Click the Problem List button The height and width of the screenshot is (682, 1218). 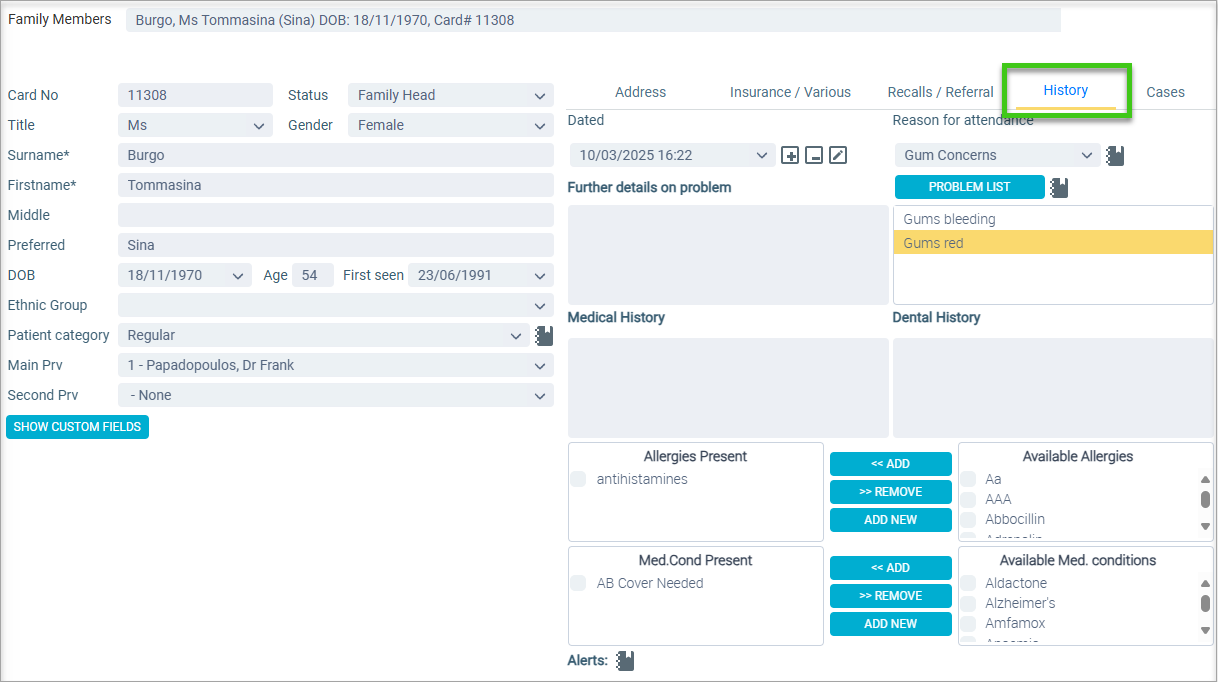970,187
